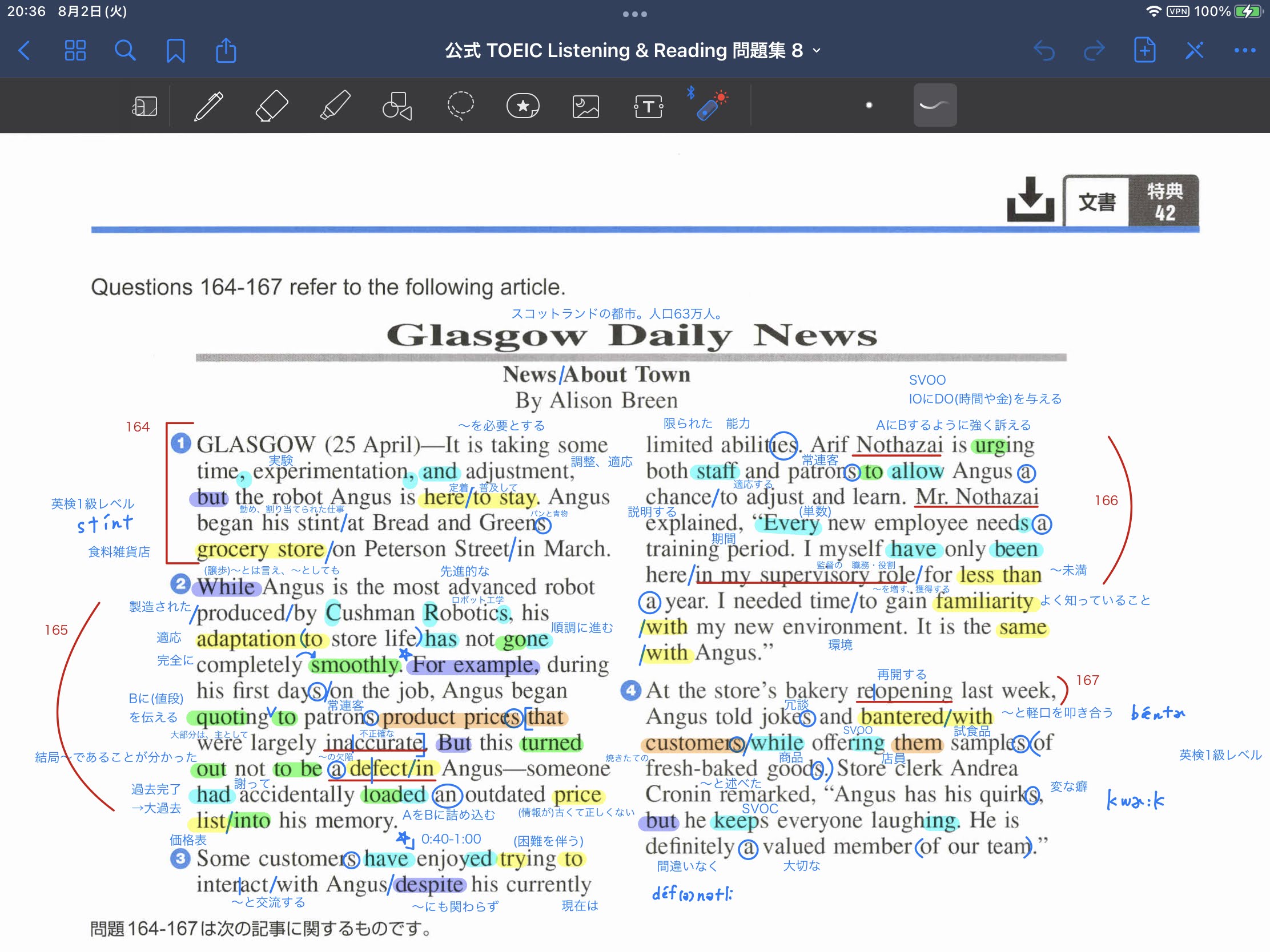Tap the paragraph 1 number marker
1270x952 pixels.
click(181, 443)
